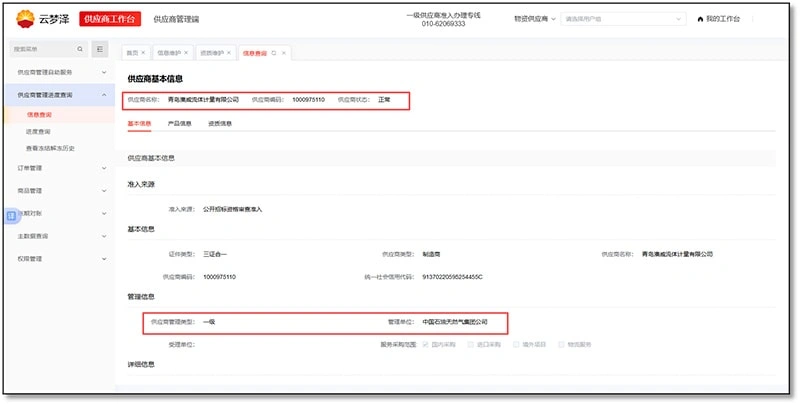Toggle the 物流服务 checkbox
800x405 pixels.
[561, 344]
